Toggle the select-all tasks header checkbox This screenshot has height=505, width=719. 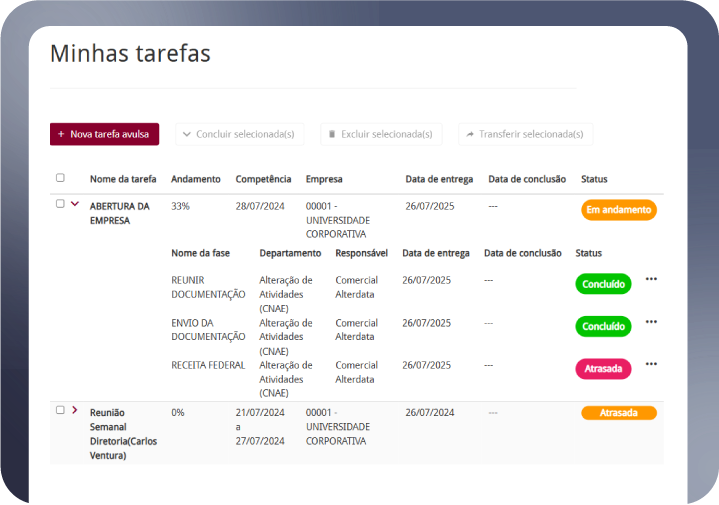pyautogui.click(x=60, y=178)
